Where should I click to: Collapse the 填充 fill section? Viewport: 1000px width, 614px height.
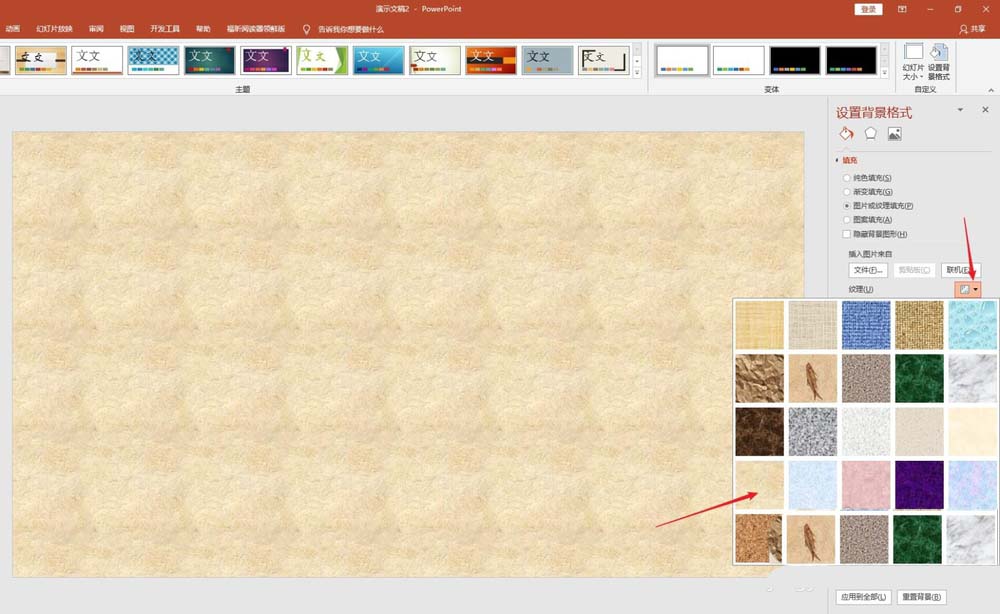[847, 160]
